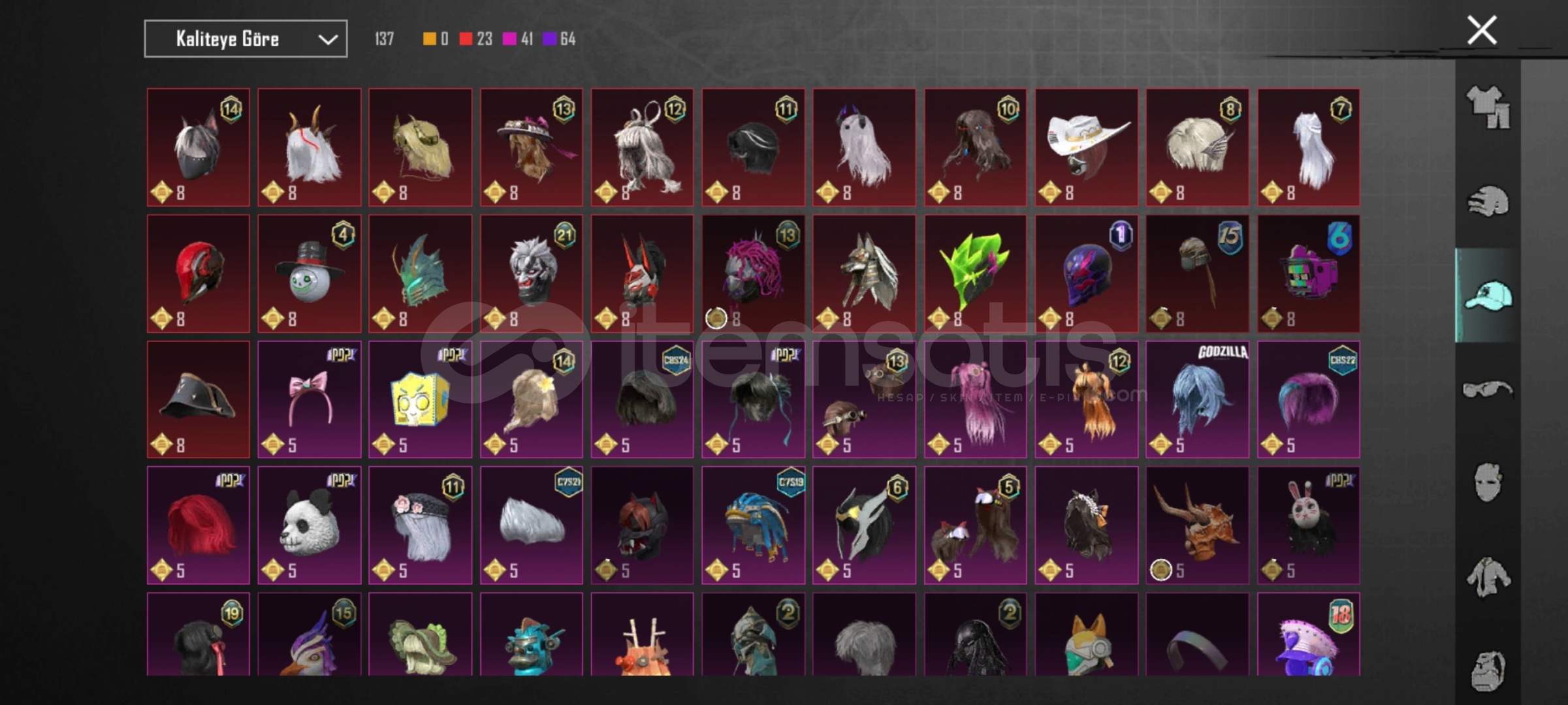
Task: Click the orange rarity filter square
Action: click(x=429, y=39)
